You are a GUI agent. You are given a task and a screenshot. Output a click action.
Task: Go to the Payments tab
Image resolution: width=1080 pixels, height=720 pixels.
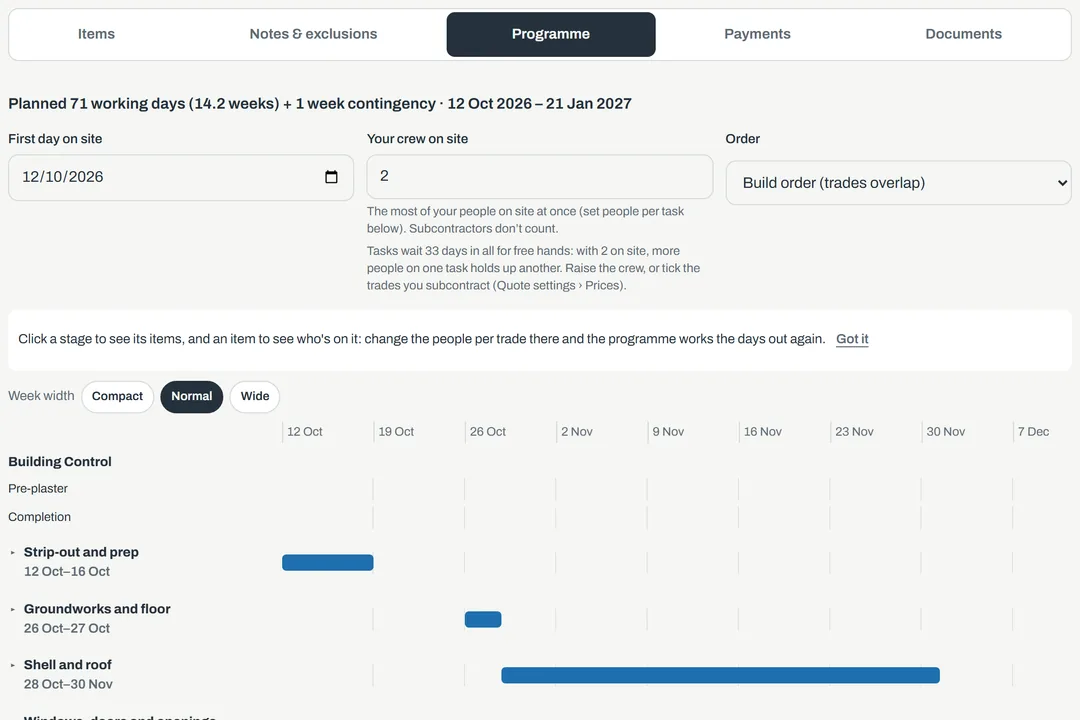[x=757, y=34]
